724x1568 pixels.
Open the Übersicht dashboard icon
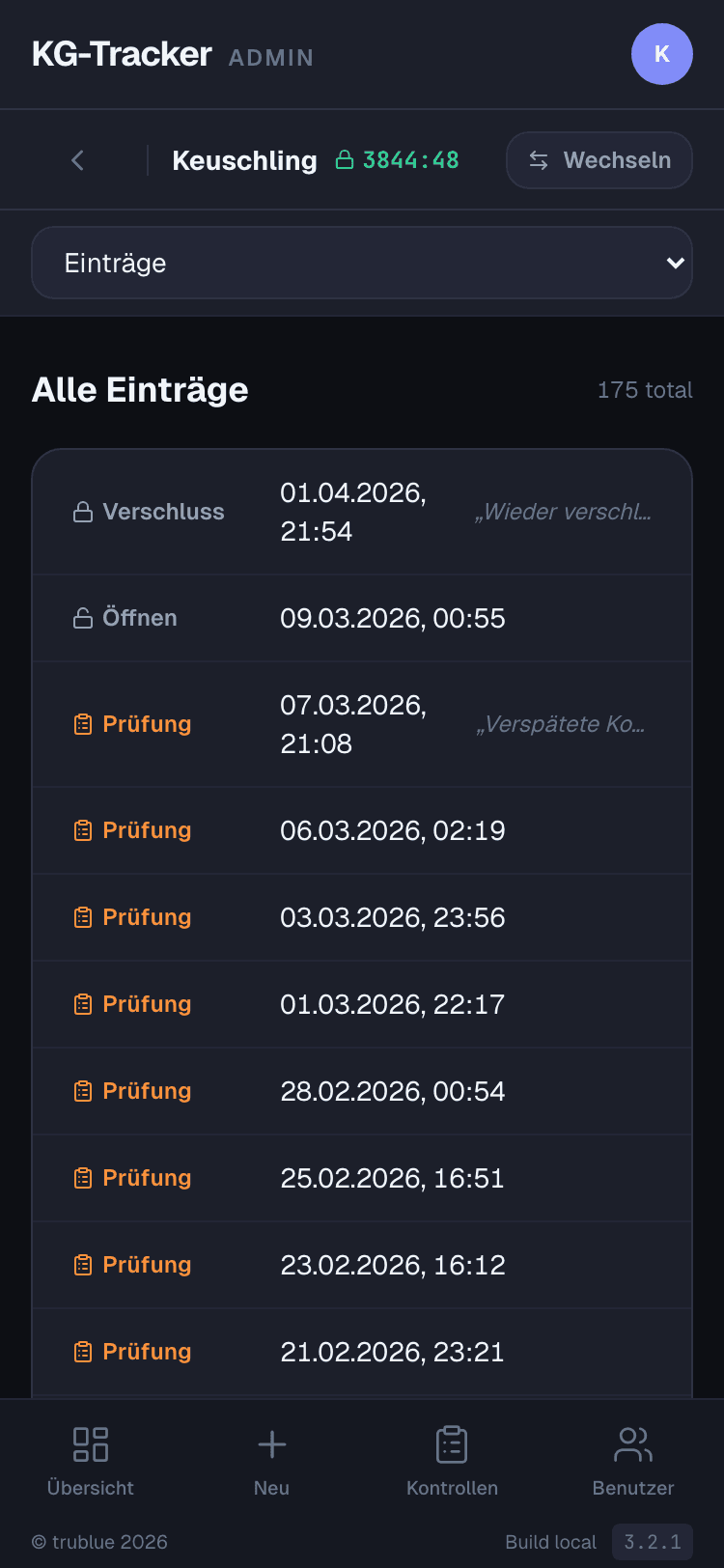point(91,1444)
